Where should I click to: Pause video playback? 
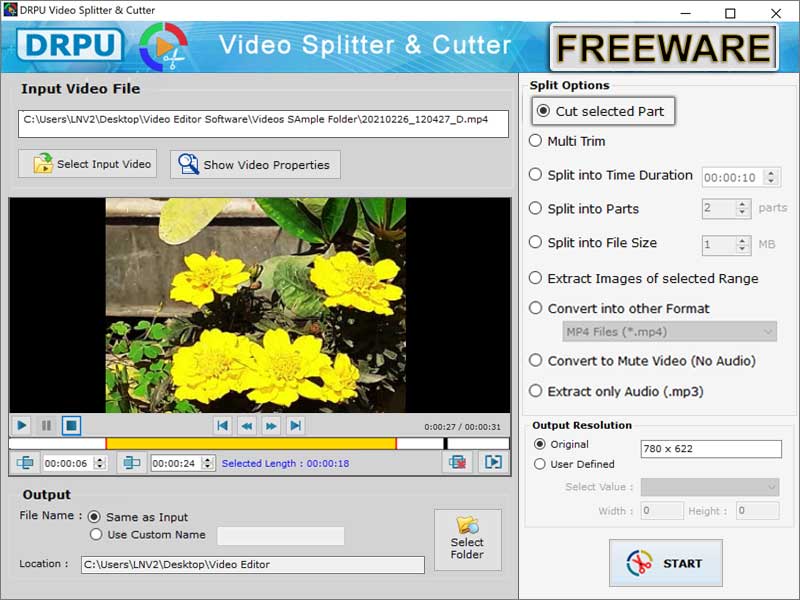coord(45,425)
